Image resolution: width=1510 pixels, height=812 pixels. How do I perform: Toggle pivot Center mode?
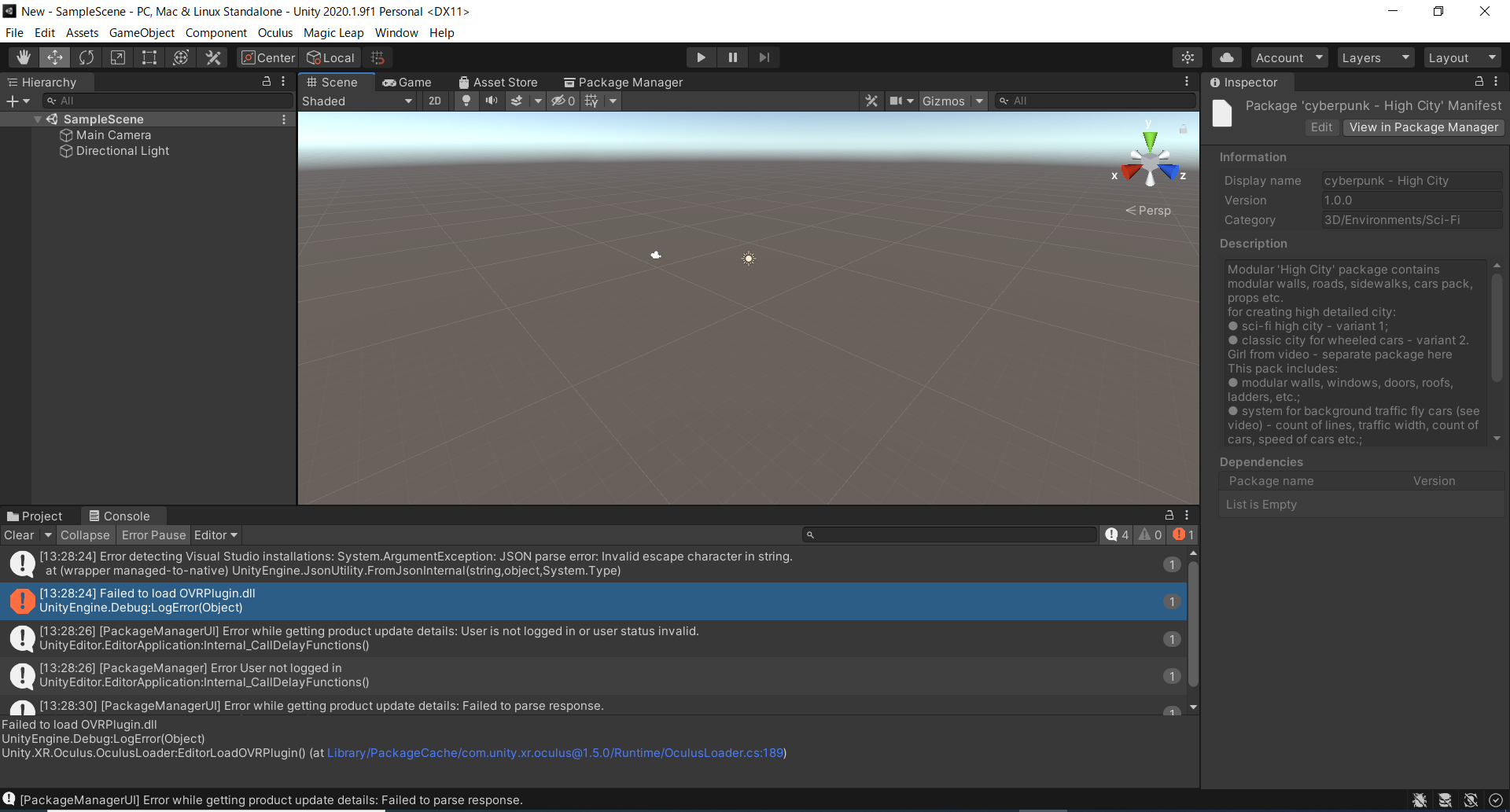(268, 57)
